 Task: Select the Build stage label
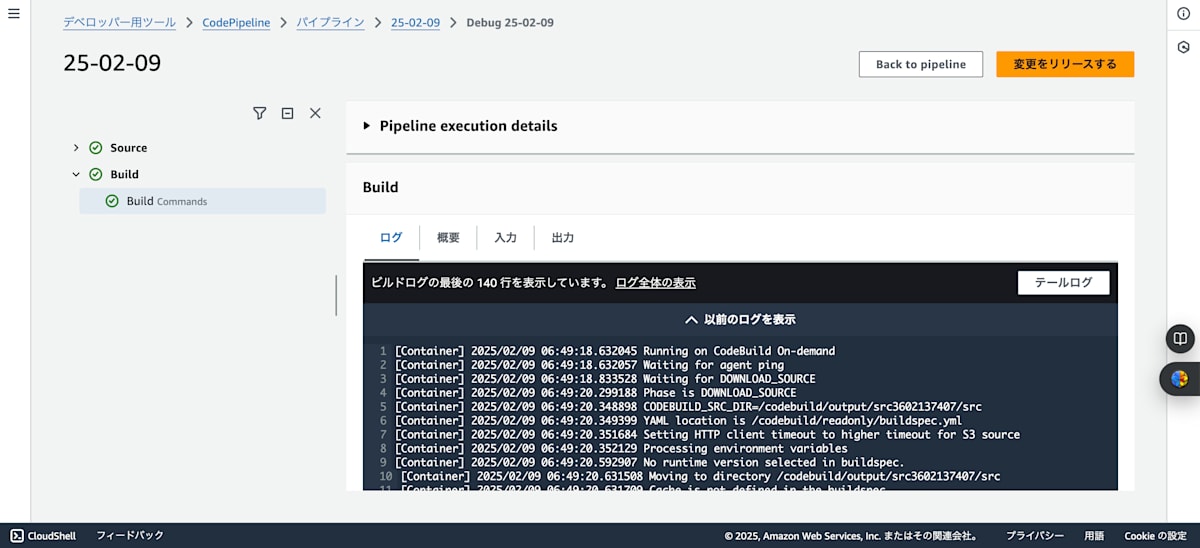tap(124, 174)
